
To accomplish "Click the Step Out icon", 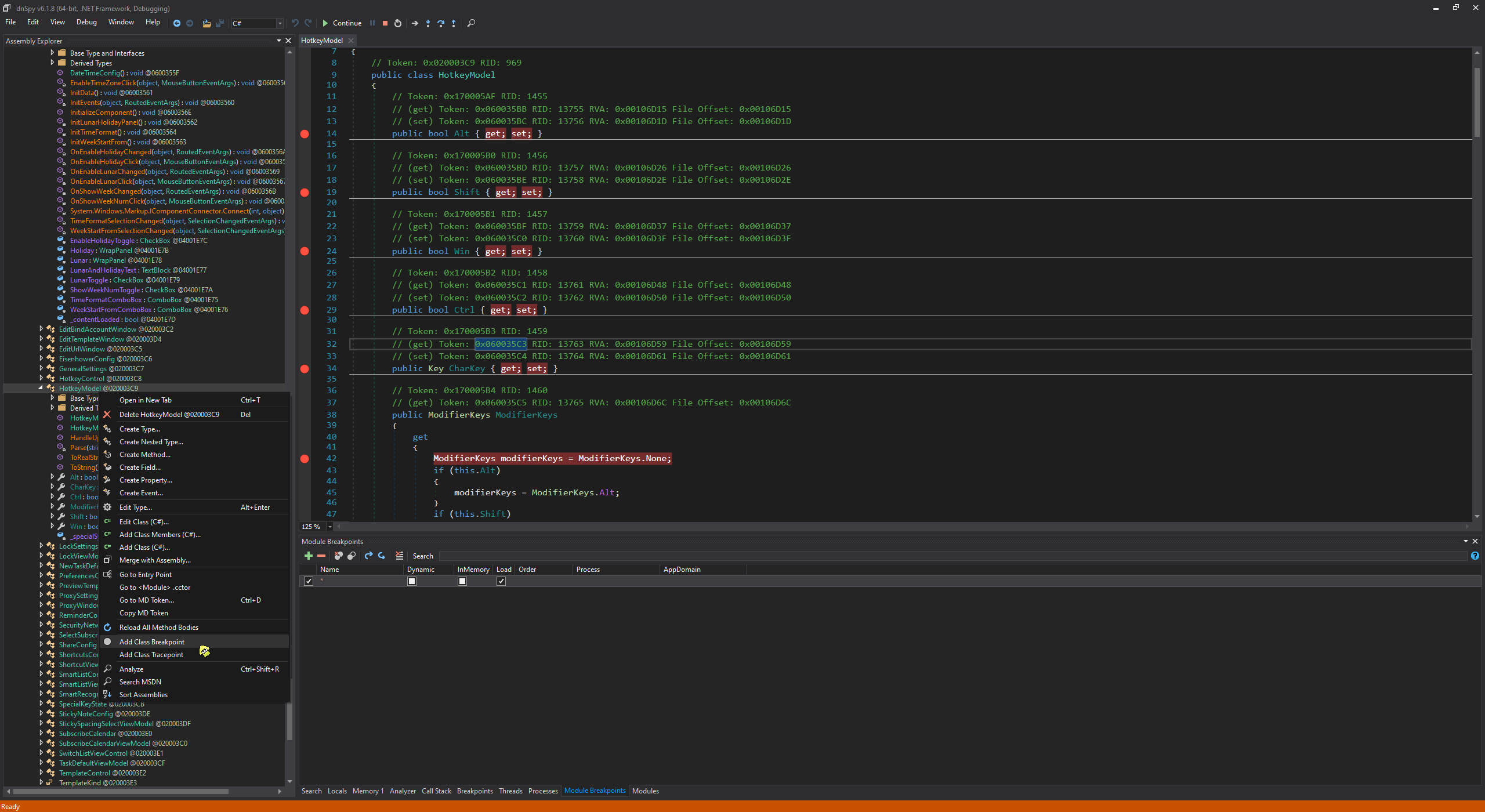I will tap(454, 23).
